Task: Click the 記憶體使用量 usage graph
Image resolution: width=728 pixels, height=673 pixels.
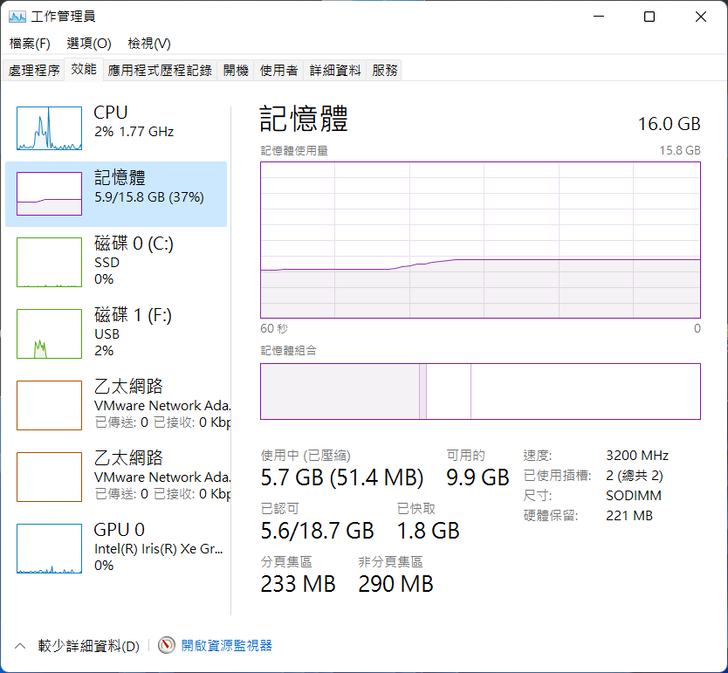Action: (x=480, y=240)
